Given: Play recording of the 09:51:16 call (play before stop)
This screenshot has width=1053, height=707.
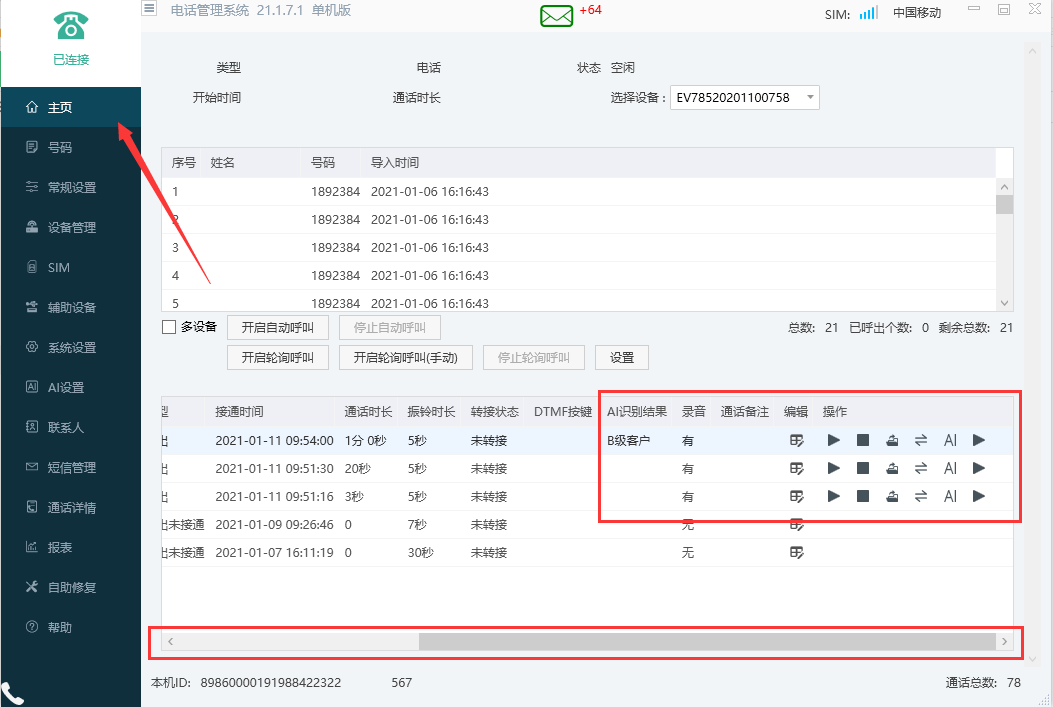Looking at the screenshot, I should coord(833,497).
